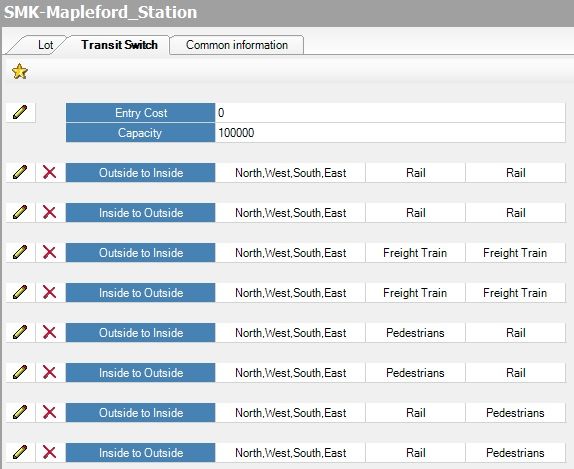The height and width of the screenshot is (469, 574).
Task: Edit first Outside to Inside Rail row
Action: [x=20, y=172]
